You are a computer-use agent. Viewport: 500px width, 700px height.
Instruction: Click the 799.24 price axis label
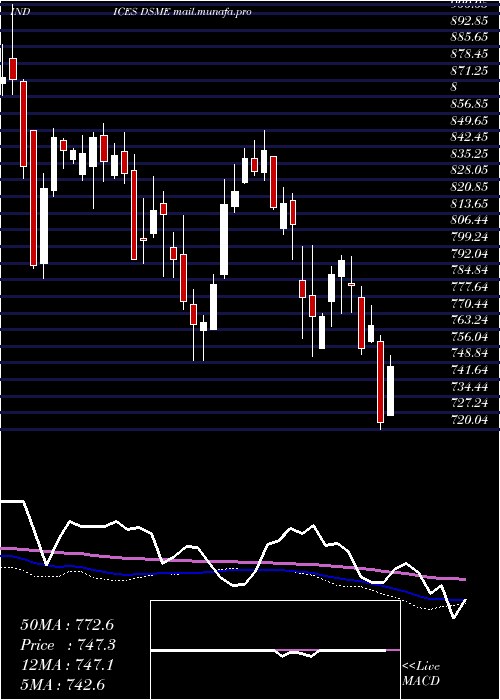point(469,237)
